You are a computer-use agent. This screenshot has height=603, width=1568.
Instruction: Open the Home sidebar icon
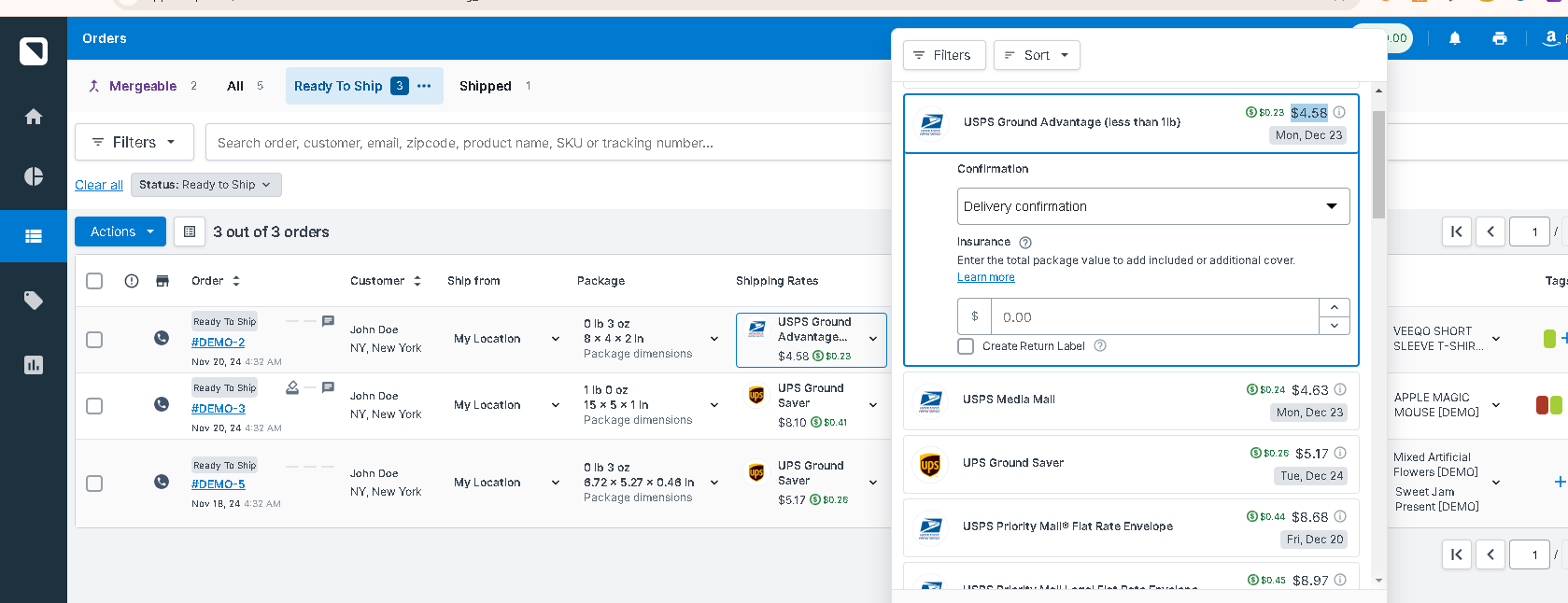[34, 117]
